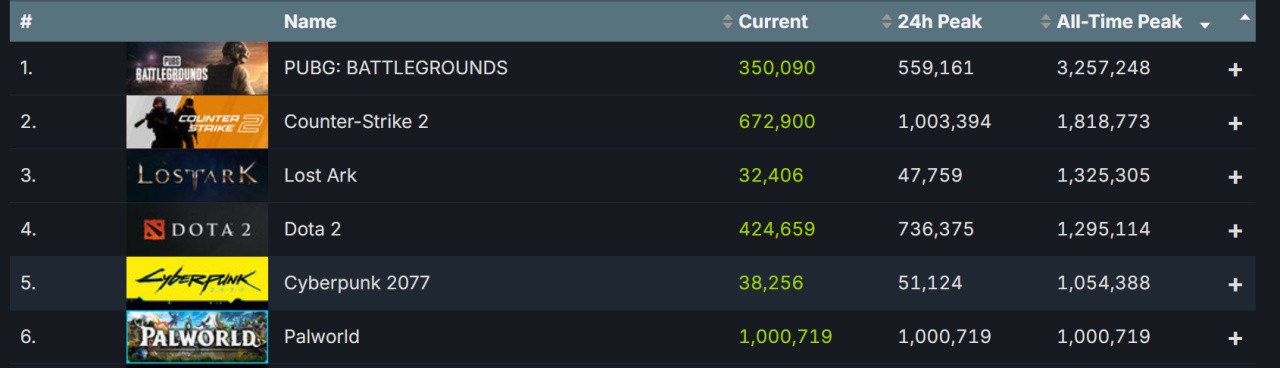
Task: Click the plus icon for Cyberpunk 2077
Action: pos(1235,284)
